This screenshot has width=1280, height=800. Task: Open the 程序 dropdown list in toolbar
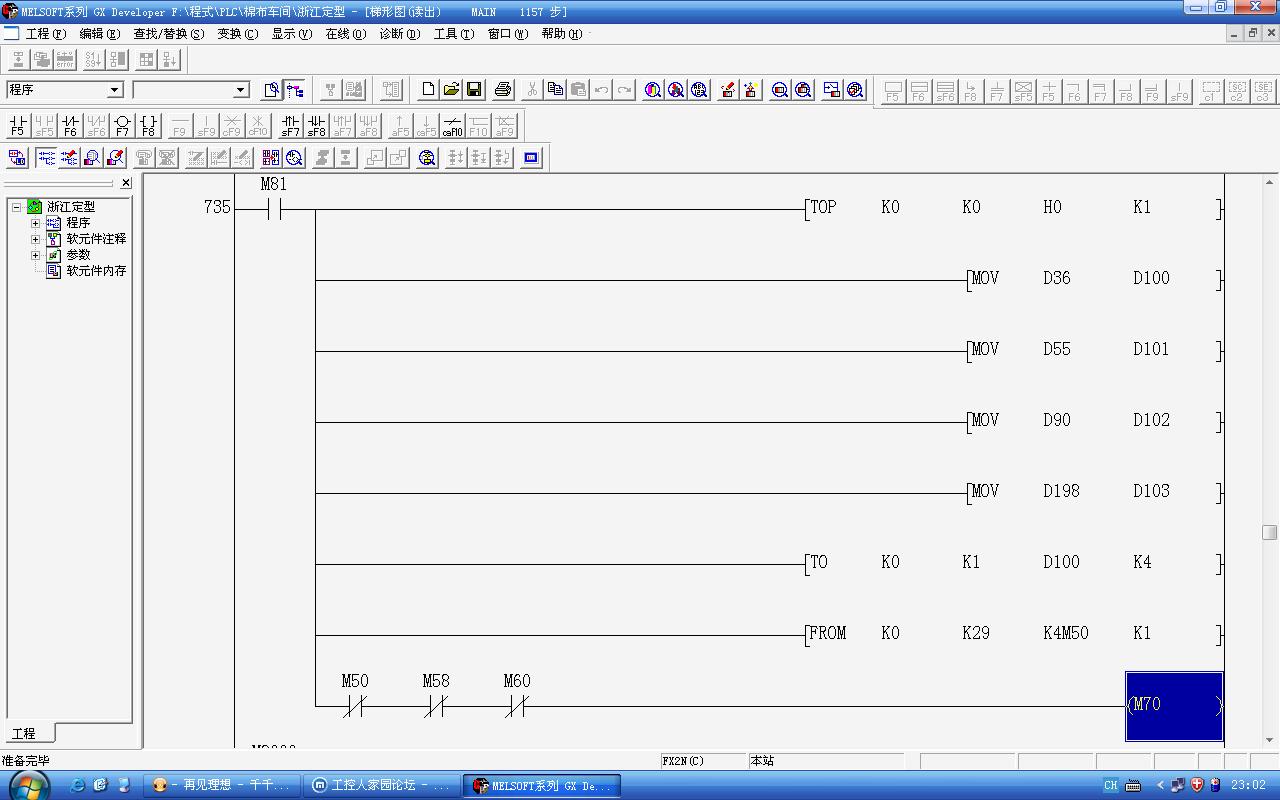pyautogui.click(x=114, y=90)
